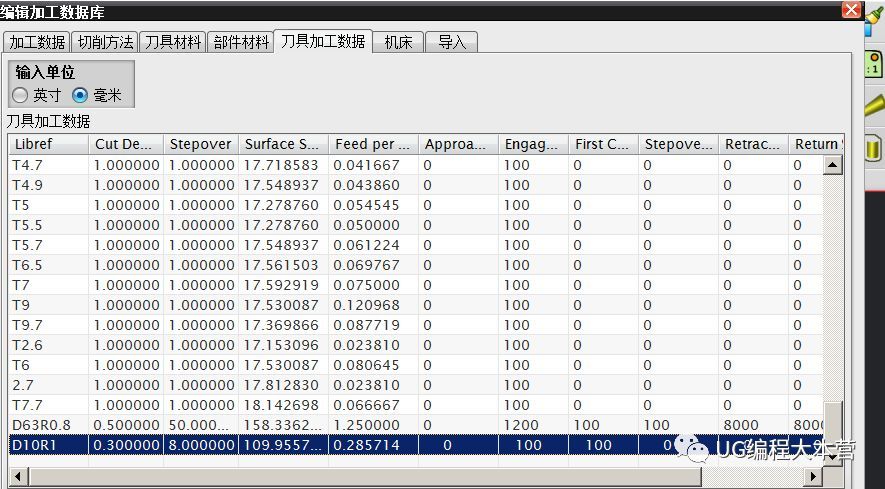Click the yellow cylinder icon
Viewport: 885px width, 489px height.
pyautogui.click(x=873, y=148)
